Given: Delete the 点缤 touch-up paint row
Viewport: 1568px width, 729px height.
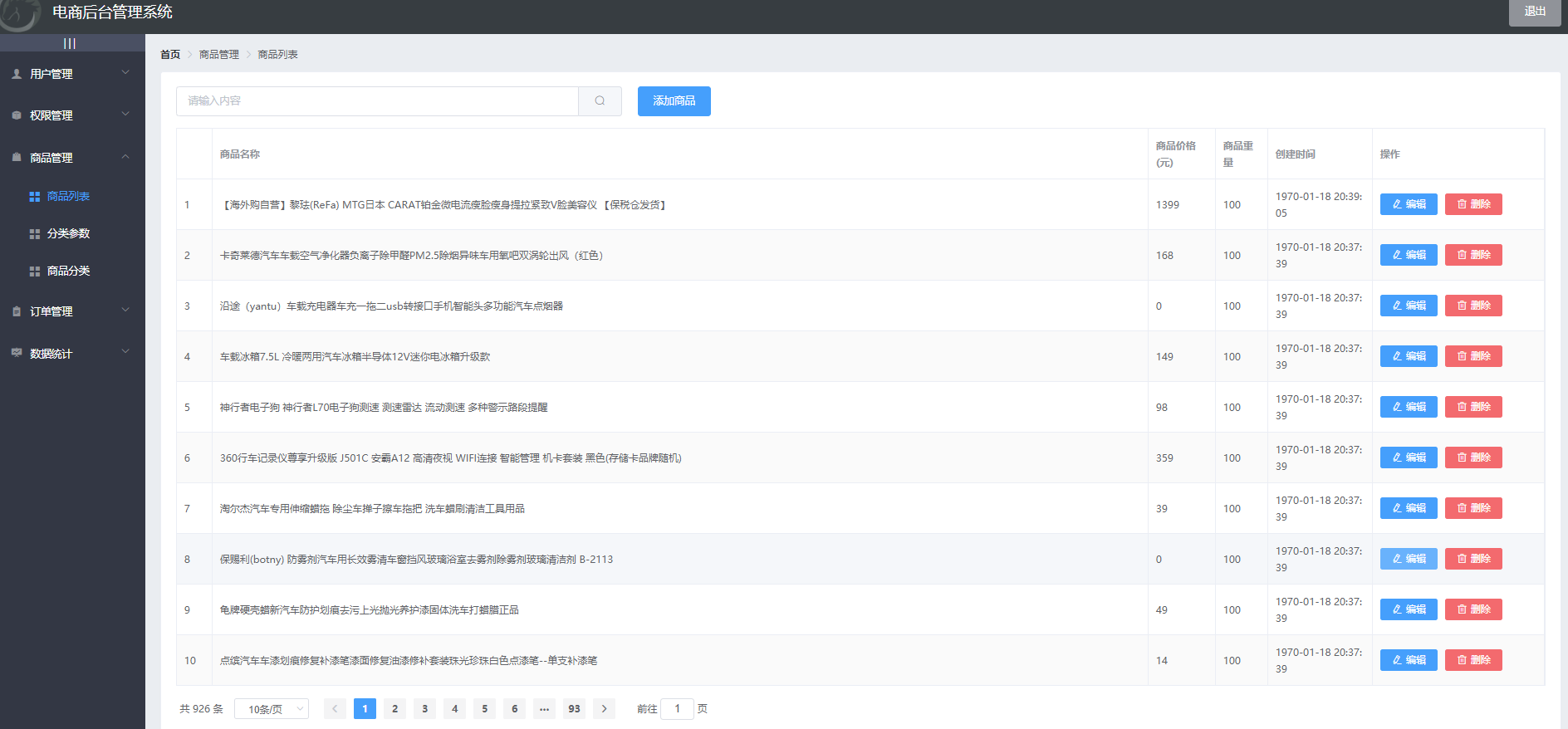Looking at the screenshot, I should 1473,660.
